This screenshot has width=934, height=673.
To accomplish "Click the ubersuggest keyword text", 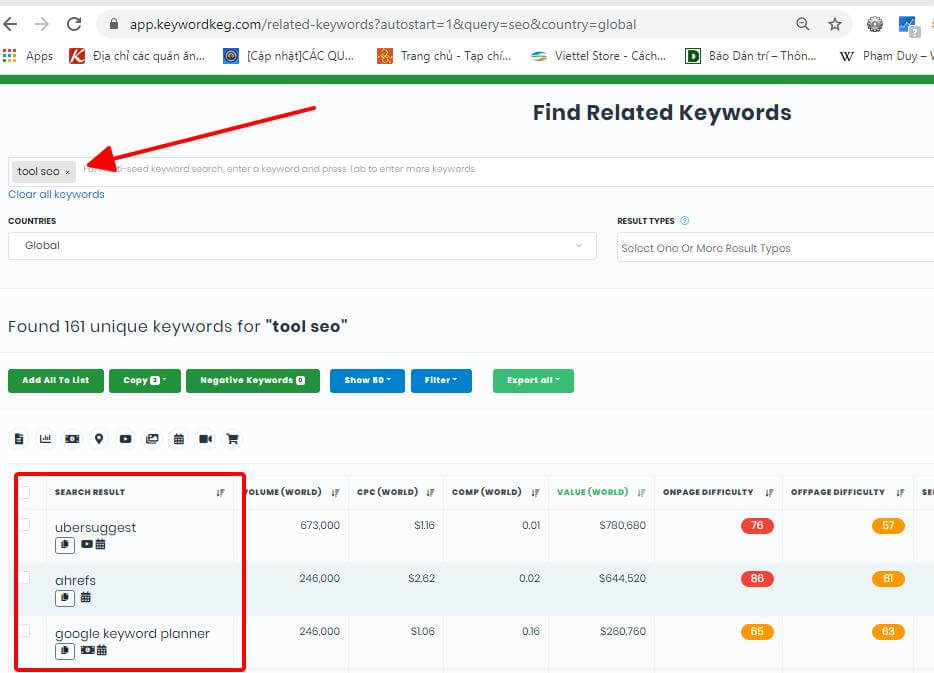I will (x=95, y=528).
